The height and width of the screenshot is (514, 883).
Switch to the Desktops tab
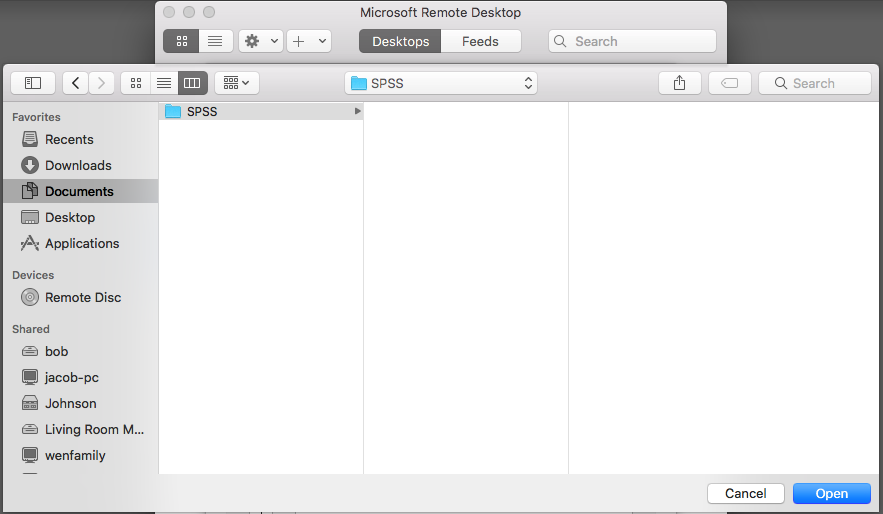(400, 41)
